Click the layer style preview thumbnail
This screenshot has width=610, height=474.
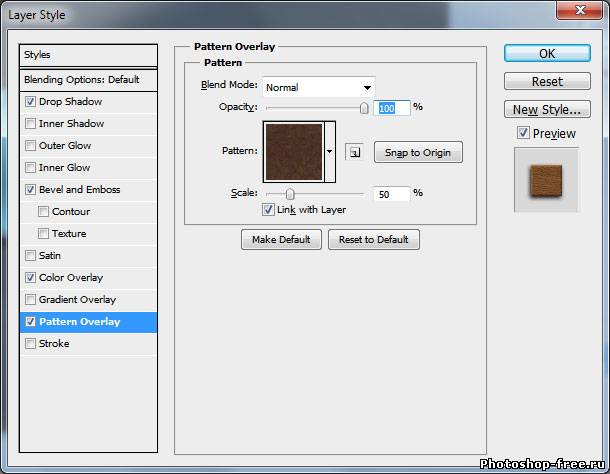point(546,180)
